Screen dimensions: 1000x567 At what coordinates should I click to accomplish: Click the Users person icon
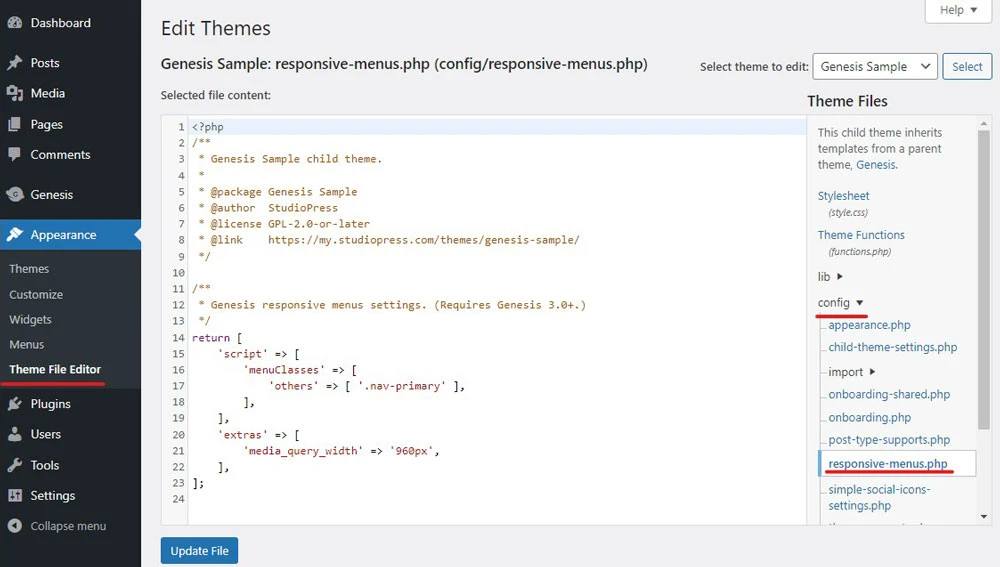(15, 434)
